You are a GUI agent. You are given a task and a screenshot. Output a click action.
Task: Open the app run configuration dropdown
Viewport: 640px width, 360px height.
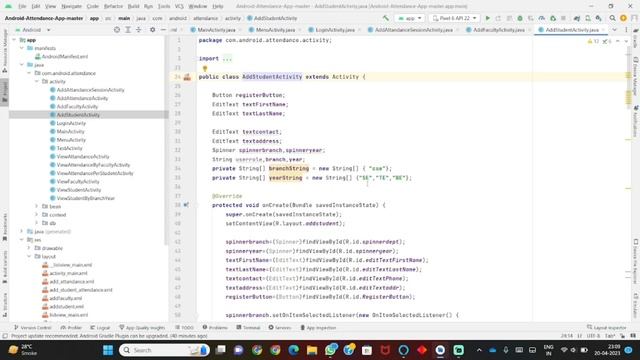click(409, 18)
